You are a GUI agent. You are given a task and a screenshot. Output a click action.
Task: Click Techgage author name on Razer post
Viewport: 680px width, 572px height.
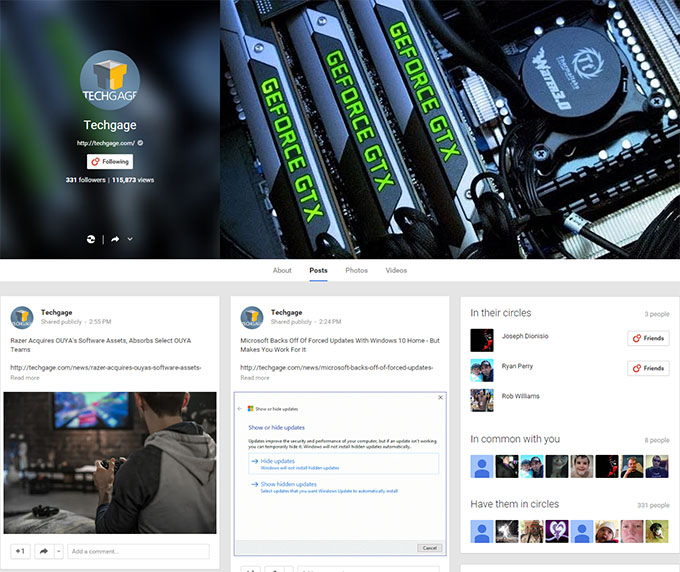tap(56, 312)
